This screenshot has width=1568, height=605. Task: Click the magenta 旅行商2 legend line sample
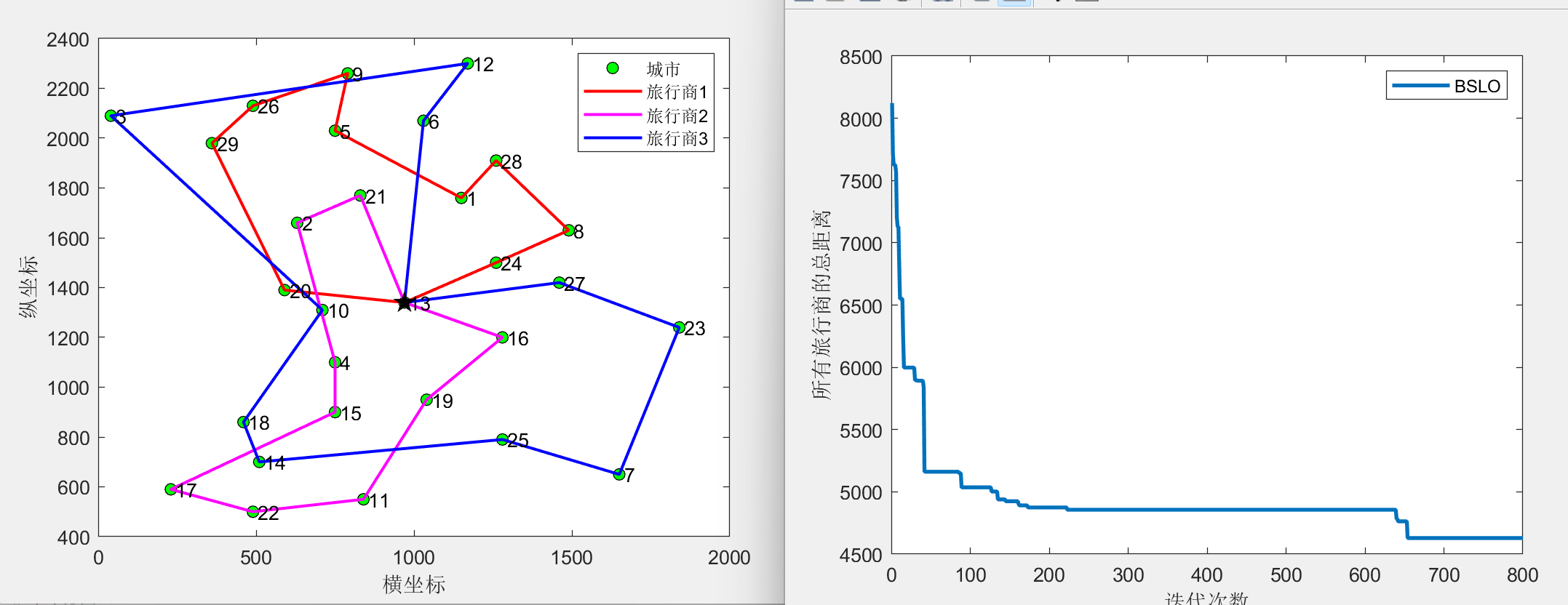pyautogui.click(x=612, y=115)
